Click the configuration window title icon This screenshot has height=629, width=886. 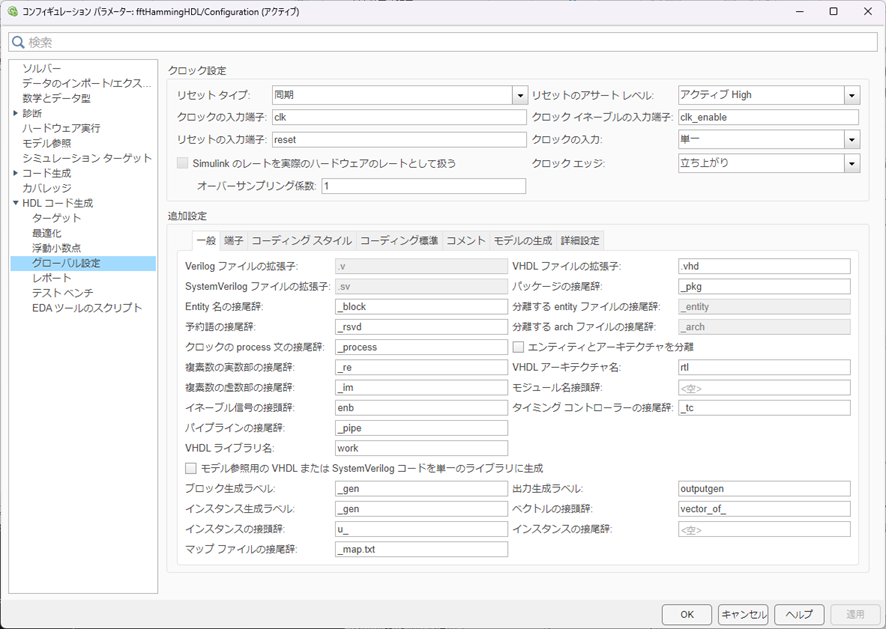point(12,11)
